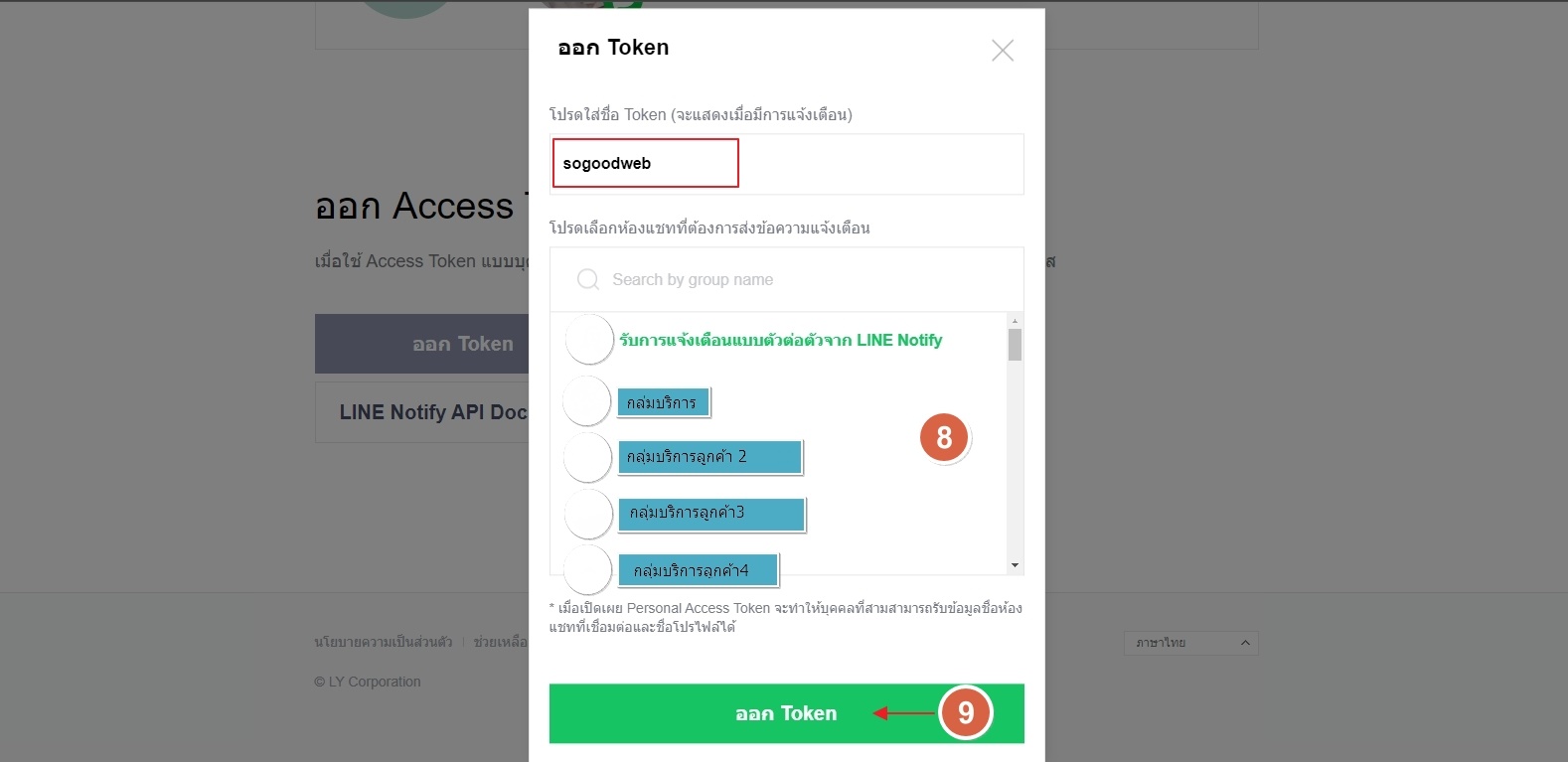Click the chevron on language selector
This screenshot has width=1568, height=762.
click(x=1245, y=643)
